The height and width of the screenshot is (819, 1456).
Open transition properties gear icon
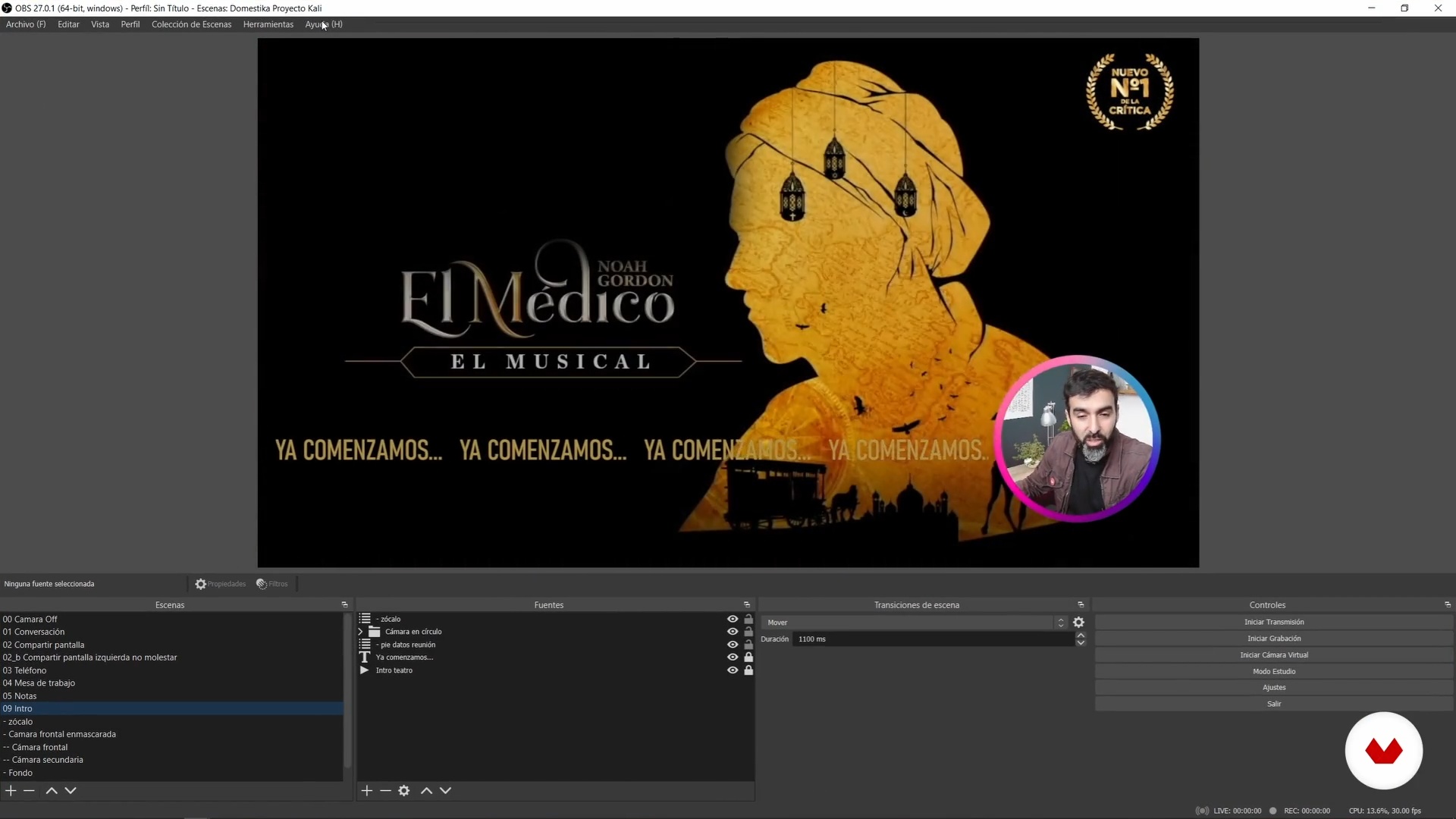point(1078,623)
